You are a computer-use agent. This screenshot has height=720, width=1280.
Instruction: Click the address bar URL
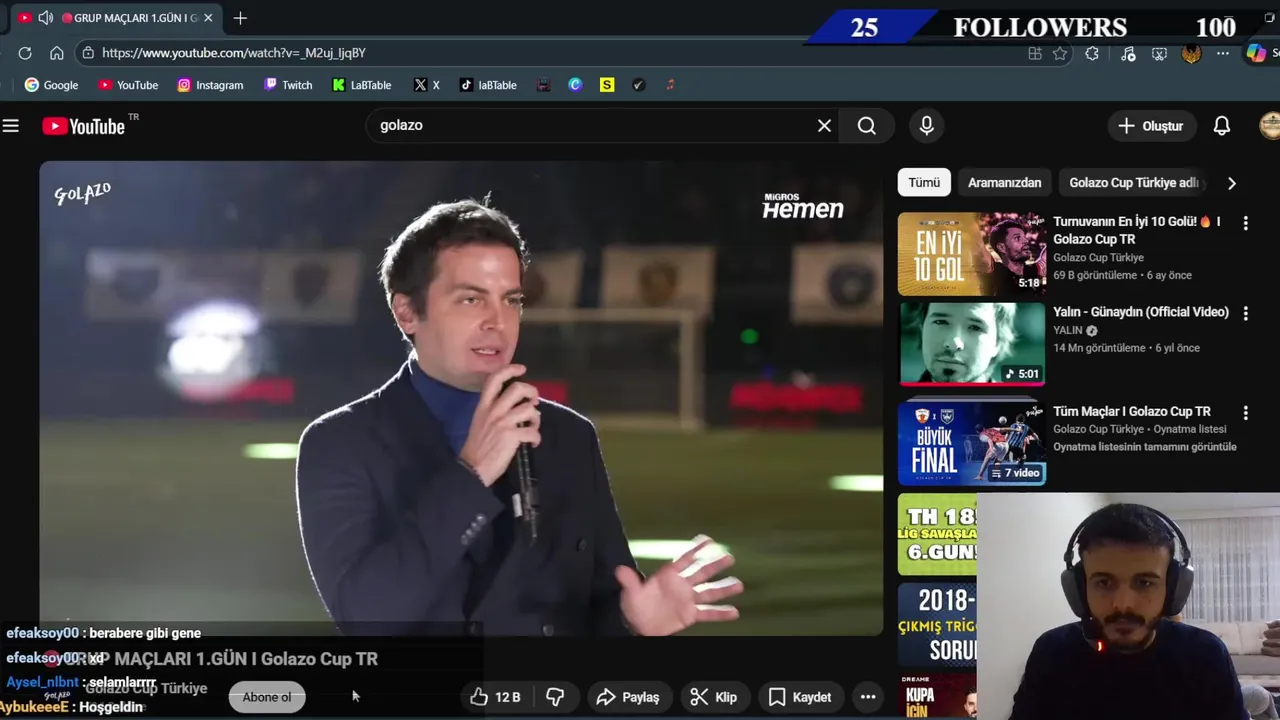[x=233, y=53]
